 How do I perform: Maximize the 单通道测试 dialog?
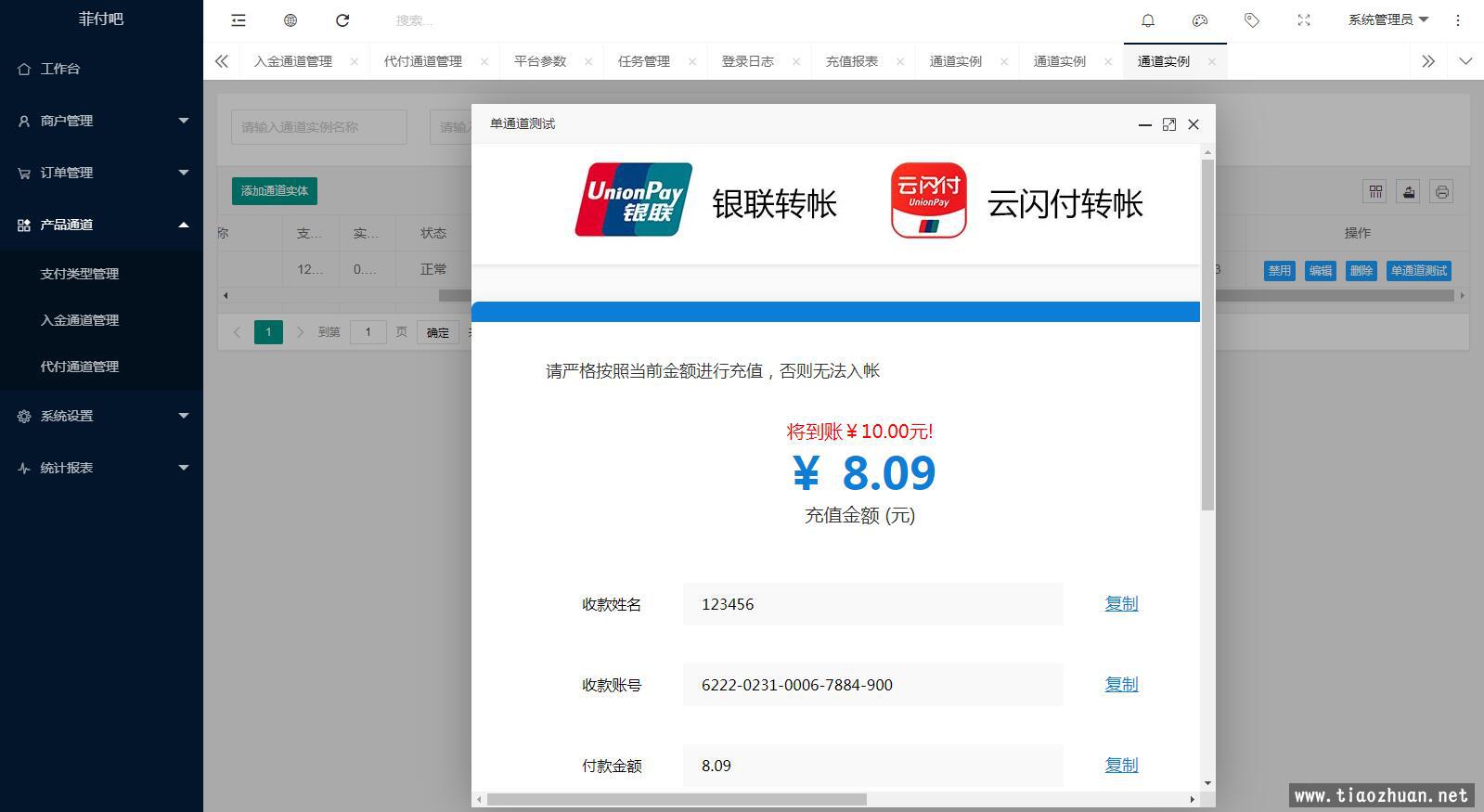1169,124
